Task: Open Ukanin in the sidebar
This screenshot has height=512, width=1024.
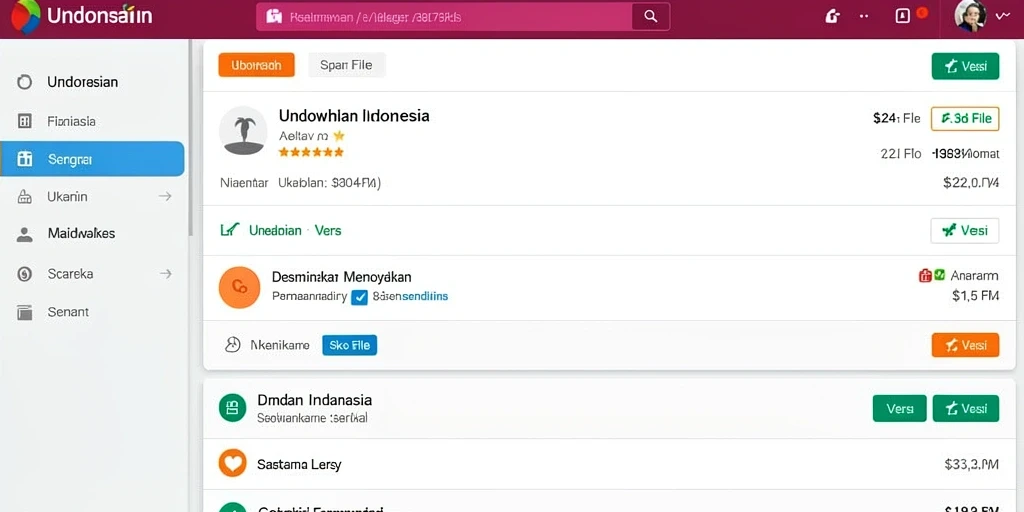Action: (67, 197)
